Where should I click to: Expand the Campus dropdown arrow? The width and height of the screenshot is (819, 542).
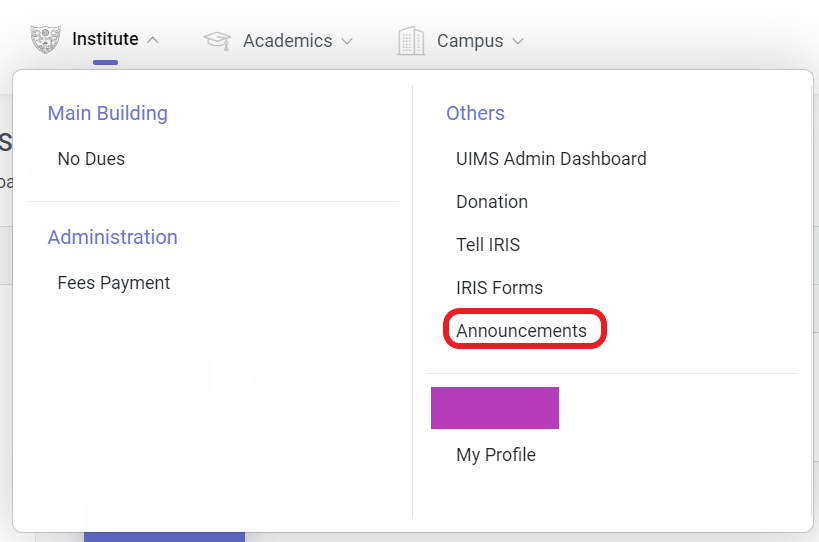[518, 42]
